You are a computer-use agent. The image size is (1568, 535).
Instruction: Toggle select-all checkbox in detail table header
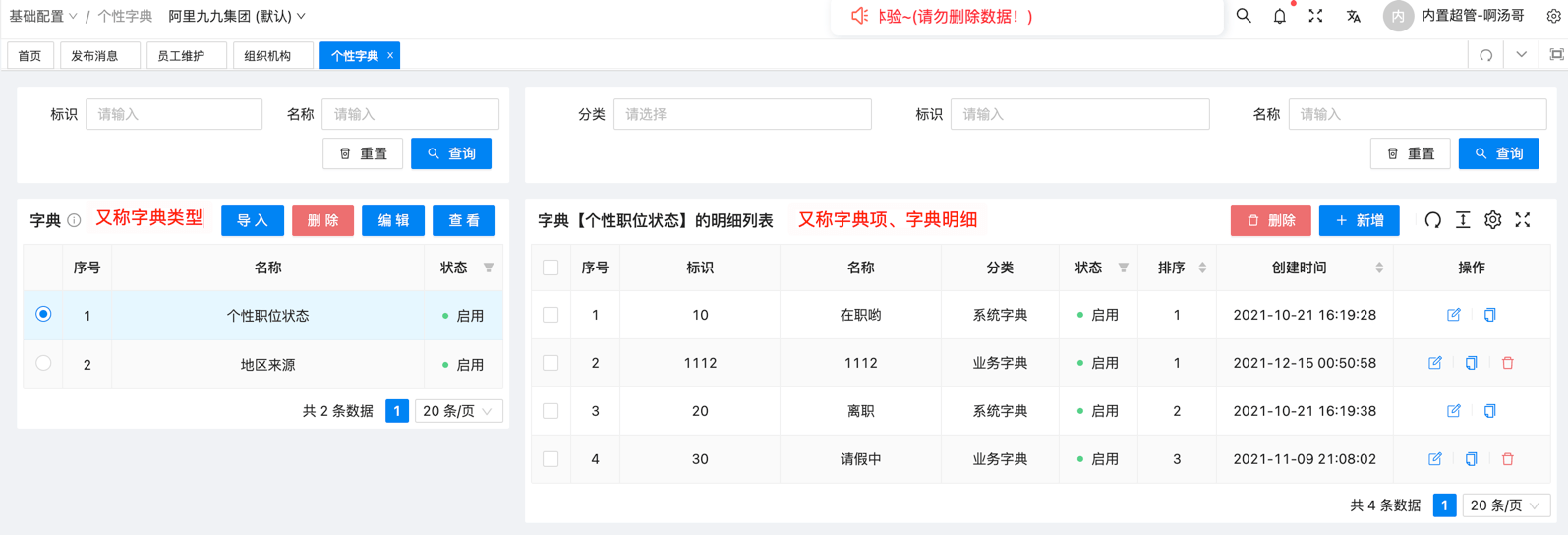[551, 267]
